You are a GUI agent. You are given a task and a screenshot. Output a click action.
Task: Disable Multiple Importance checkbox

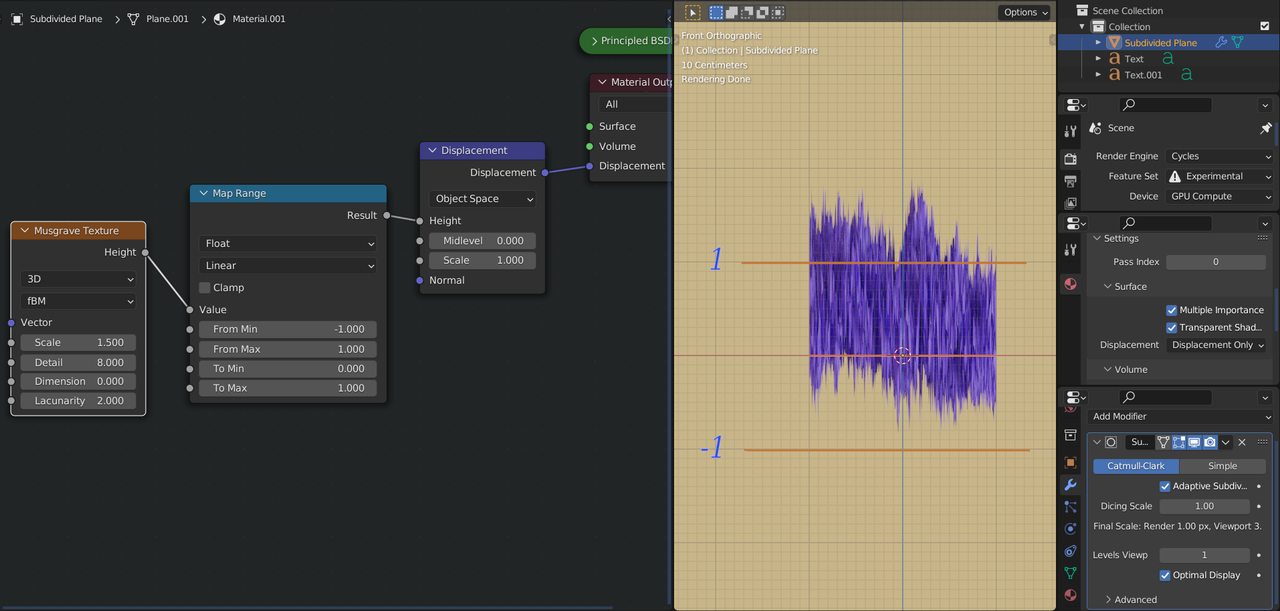pos(1171,310)
